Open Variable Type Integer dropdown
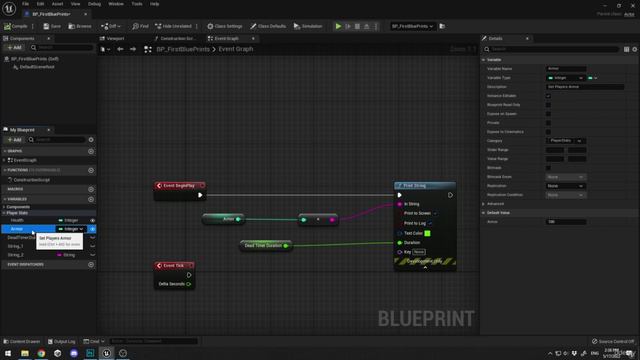640x360 pixels. pos(565,78)
